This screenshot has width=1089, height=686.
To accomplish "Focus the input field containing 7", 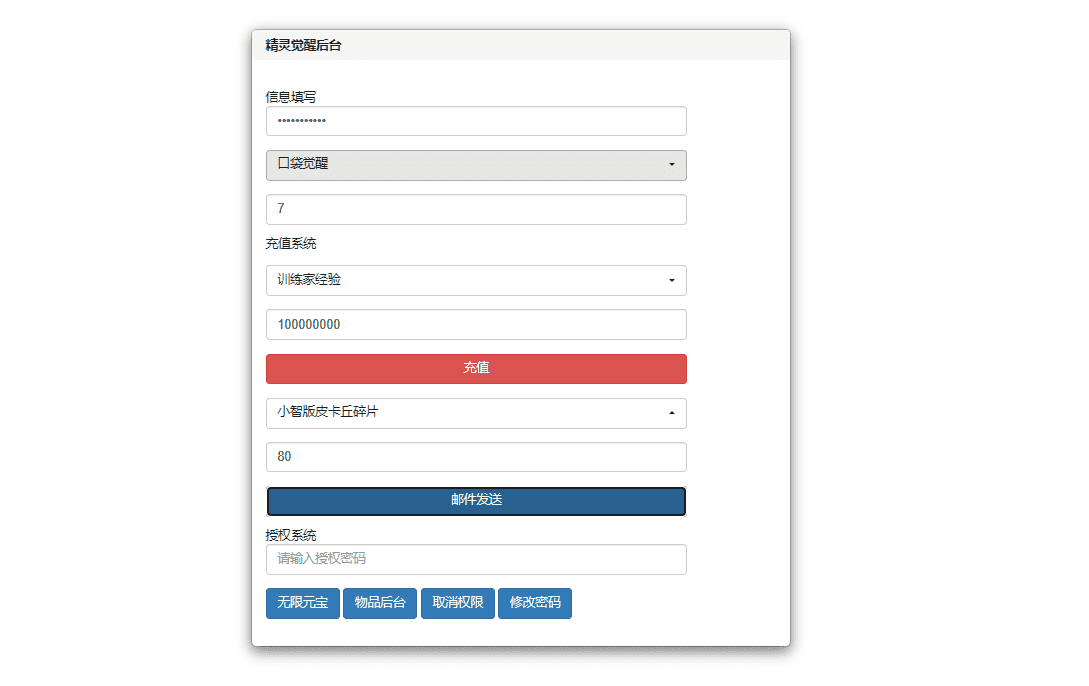I will pyautogui.click(x=476, y=209).
